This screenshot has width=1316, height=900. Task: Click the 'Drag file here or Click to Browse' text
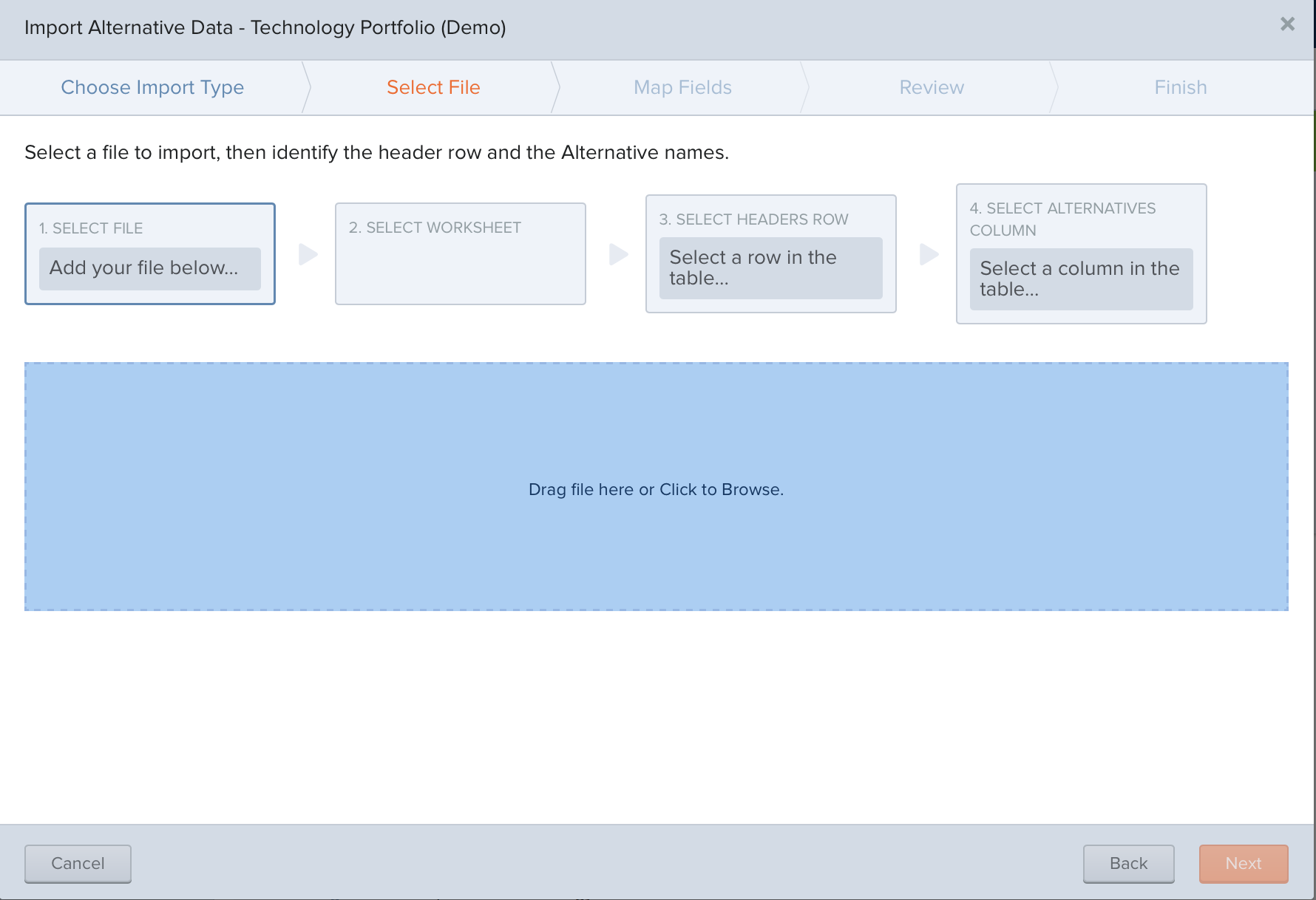657,489
